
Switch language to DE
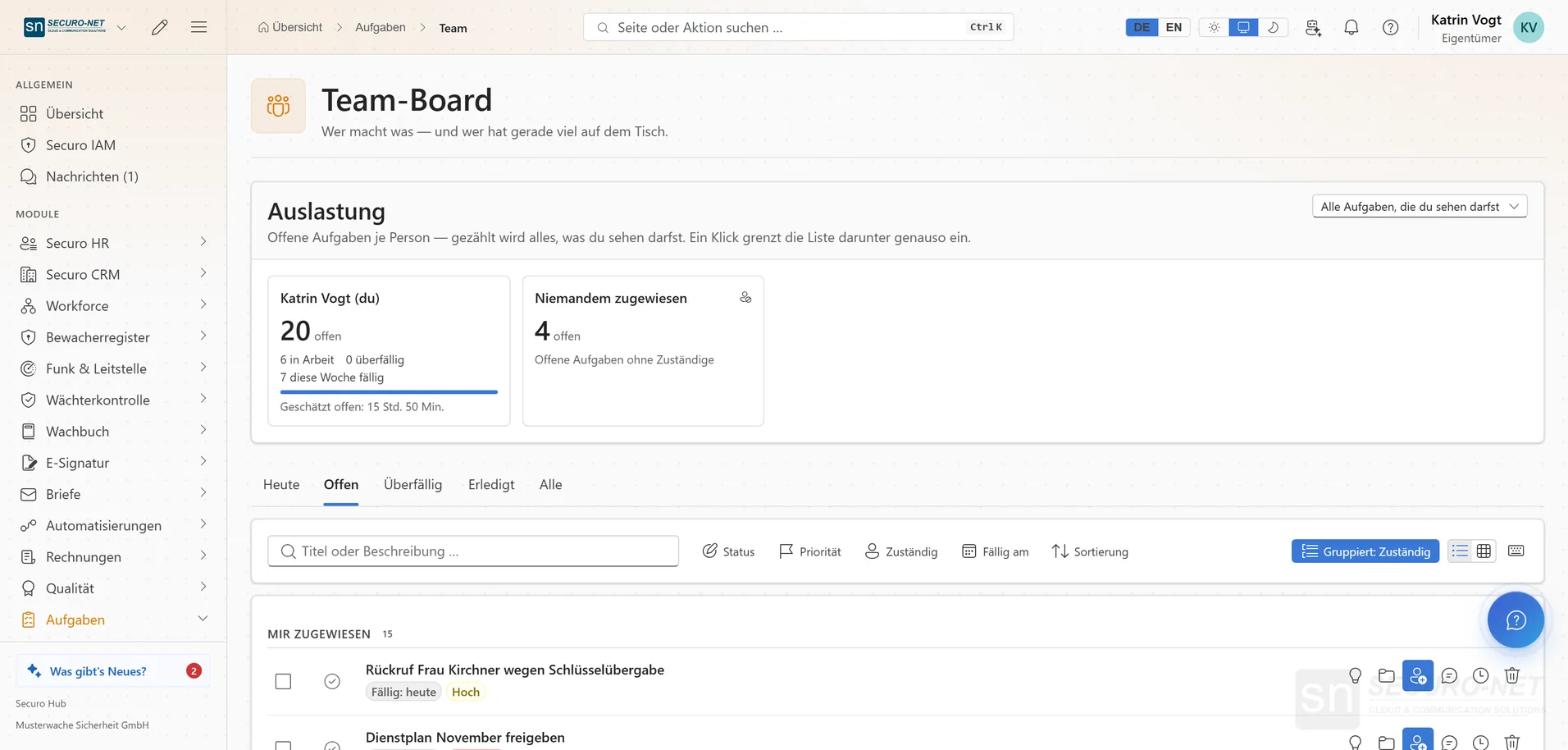coord(1142,27)
